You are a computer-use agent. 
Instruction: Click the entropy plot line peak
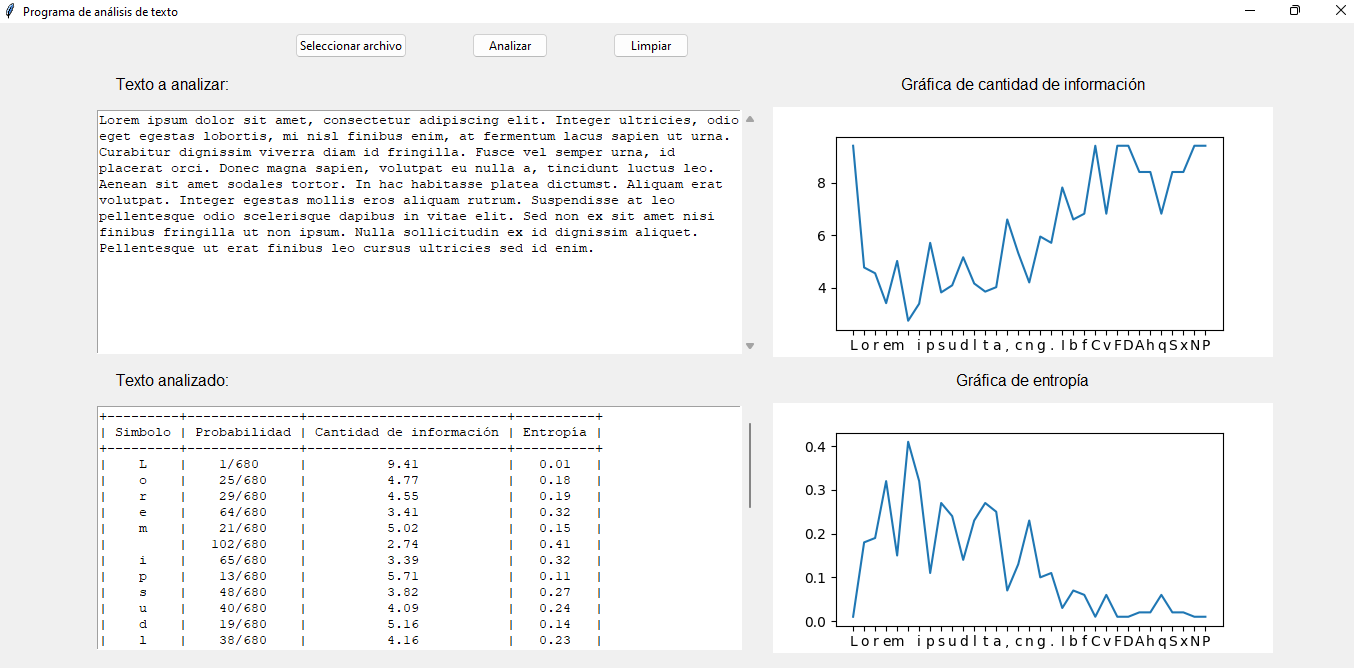908,440
